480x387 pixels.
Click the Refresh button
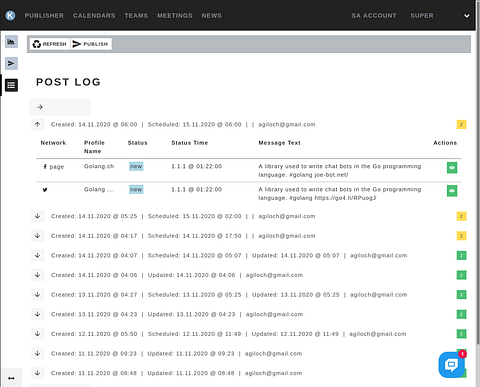pos(50,44)
